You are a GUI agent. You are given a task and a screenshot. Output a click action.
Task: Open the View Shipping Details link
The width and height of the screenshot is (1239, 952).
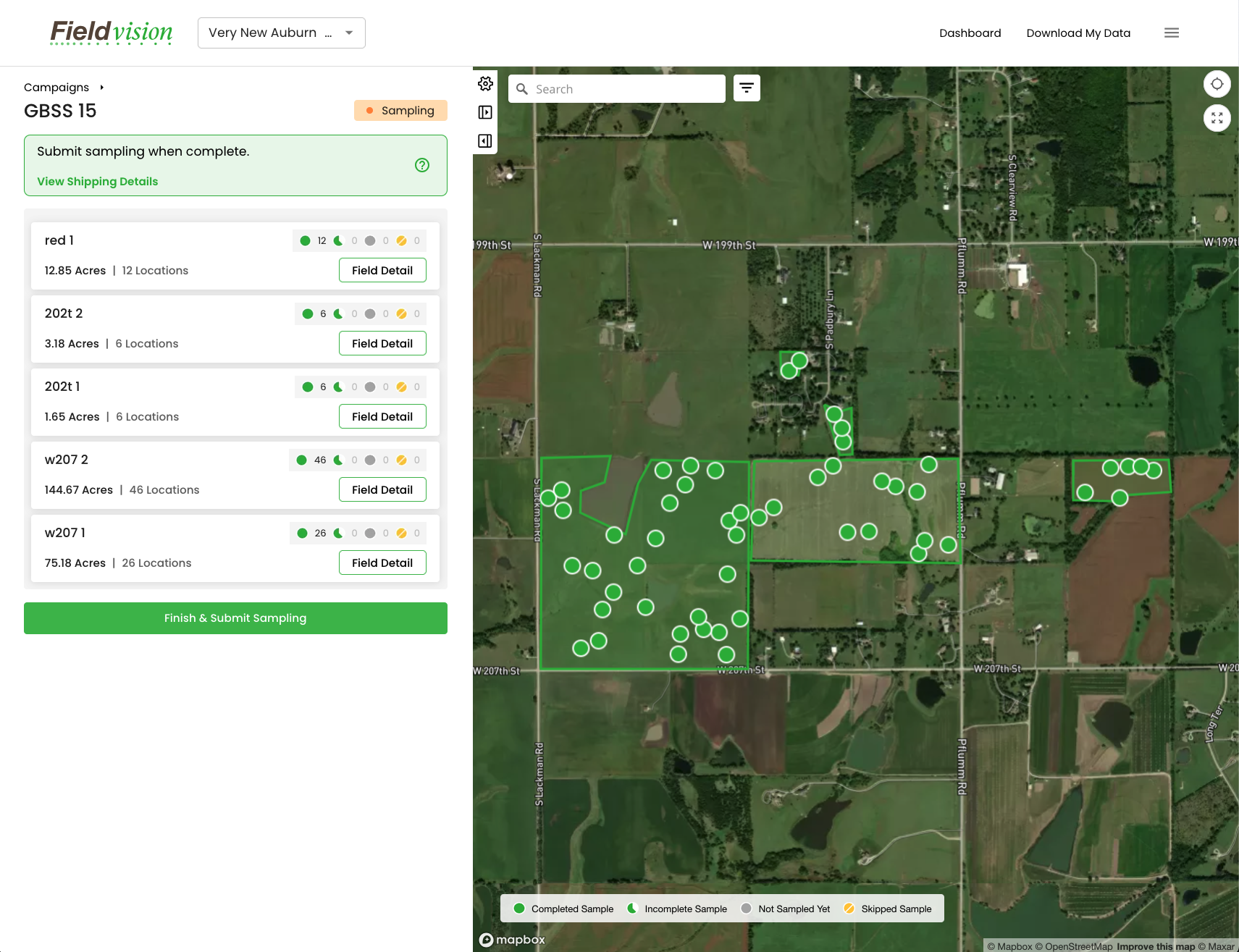97,181
